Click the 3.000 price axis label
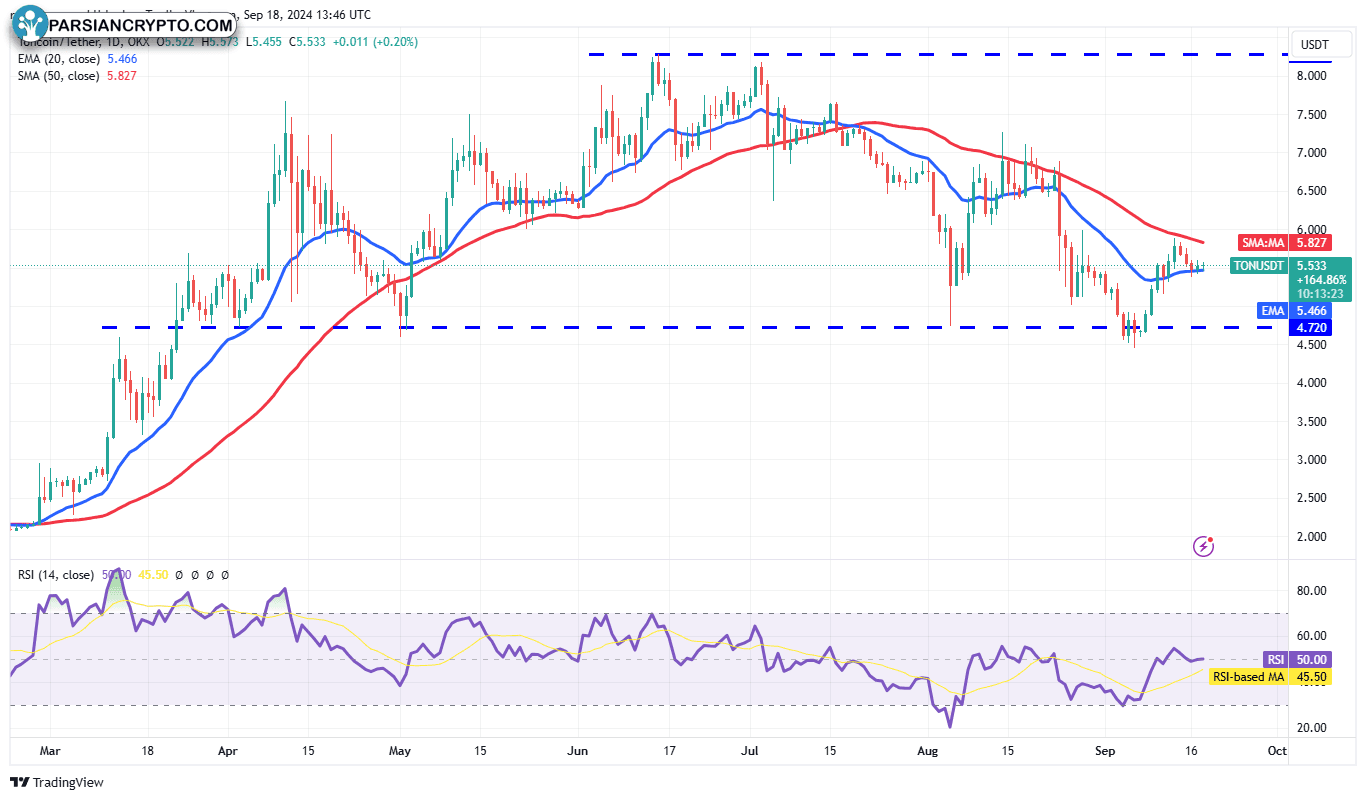1366x800 pixels. tap(1311, 460)
